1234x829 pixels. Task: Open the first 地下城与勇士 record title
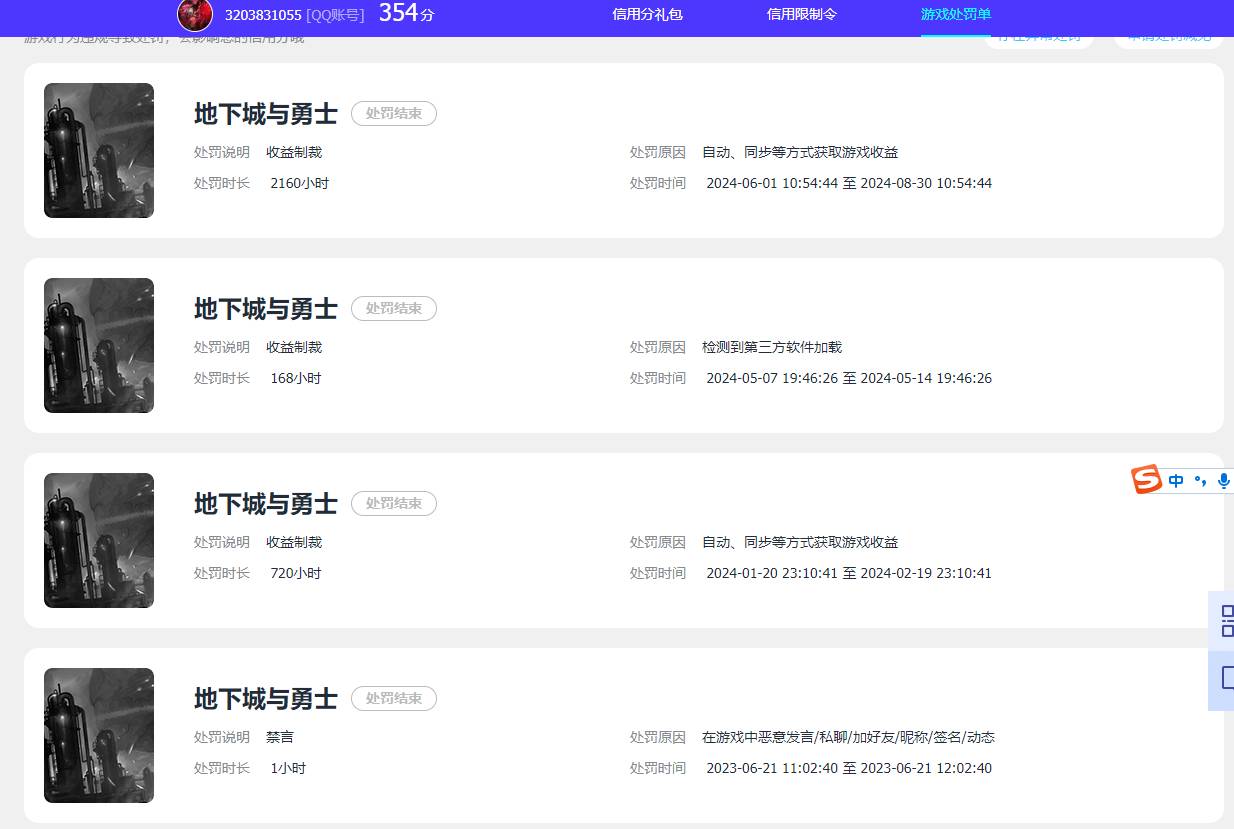265,113
